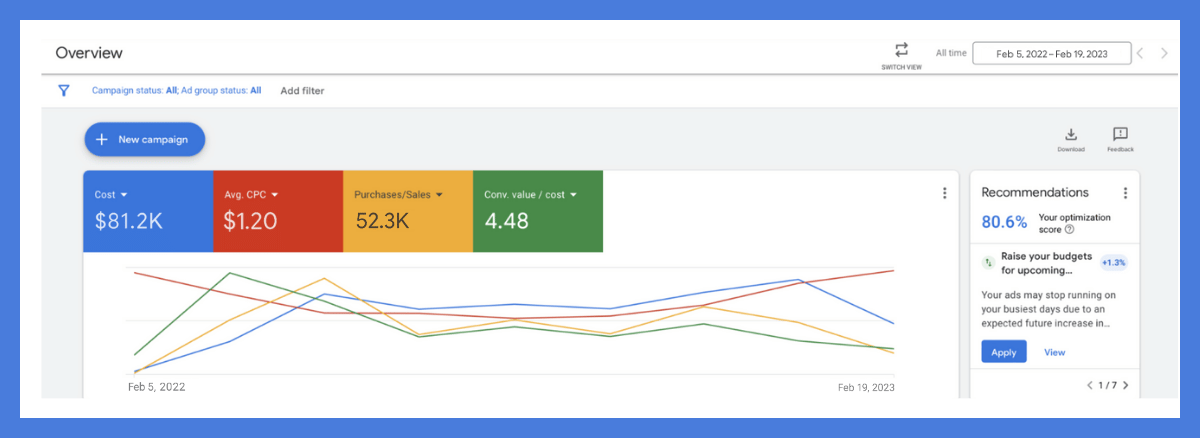The image size is (1200, 438).
Task: Go to the previous date range arrow
Action: (x=1141, y=53)
